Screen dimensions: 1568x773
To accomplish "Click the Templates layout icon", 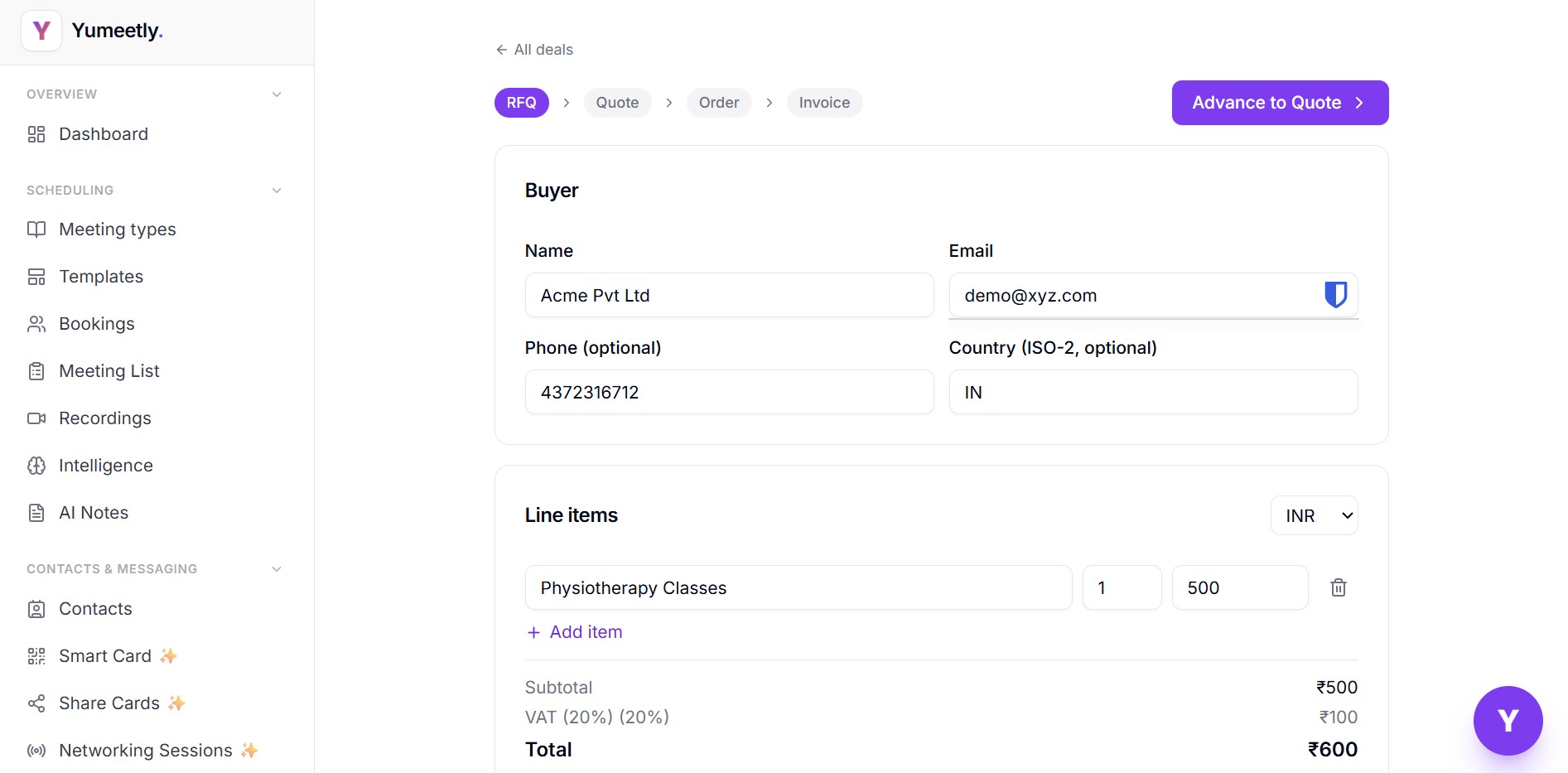I will [36, 277].
